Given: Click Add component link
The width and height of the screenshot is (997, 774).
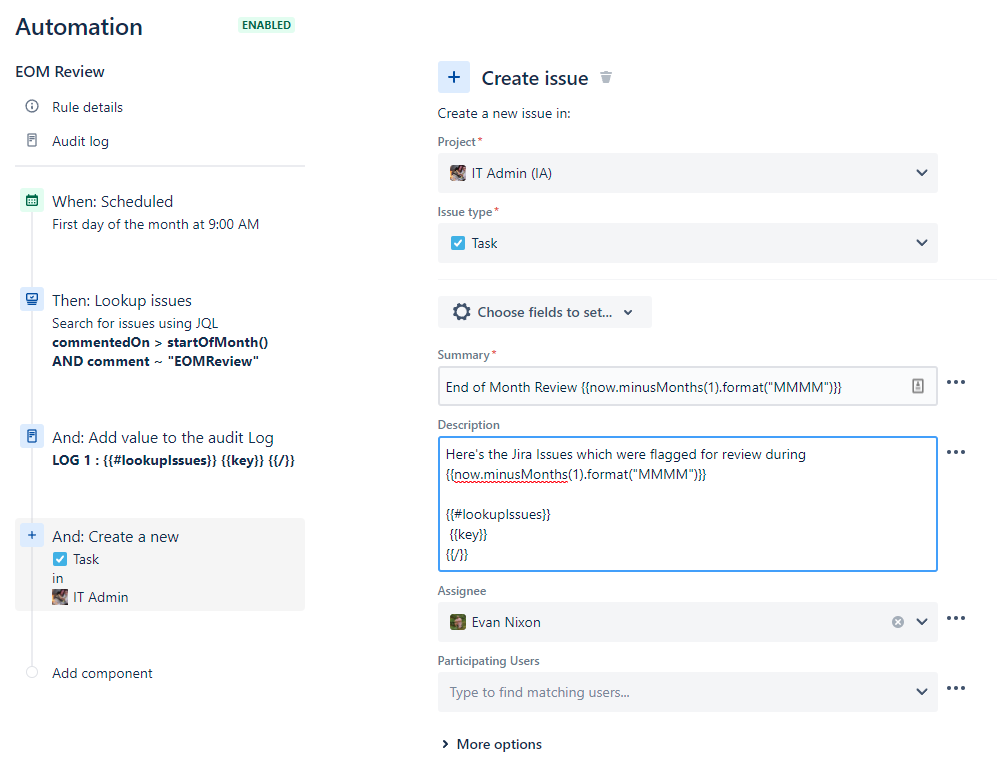Looking at the screenshot, I should pyautogui.click(x=102, y=673).
